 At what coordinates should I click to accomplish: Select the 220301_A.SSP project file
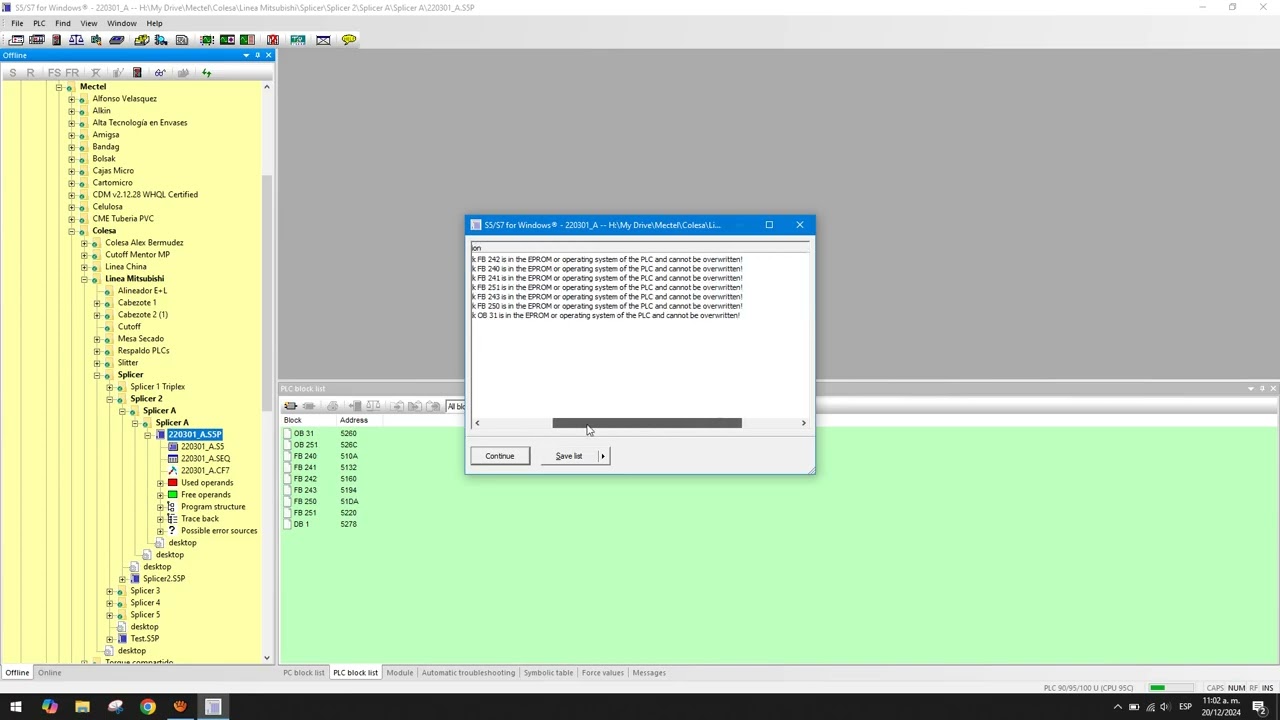[195, 435]
